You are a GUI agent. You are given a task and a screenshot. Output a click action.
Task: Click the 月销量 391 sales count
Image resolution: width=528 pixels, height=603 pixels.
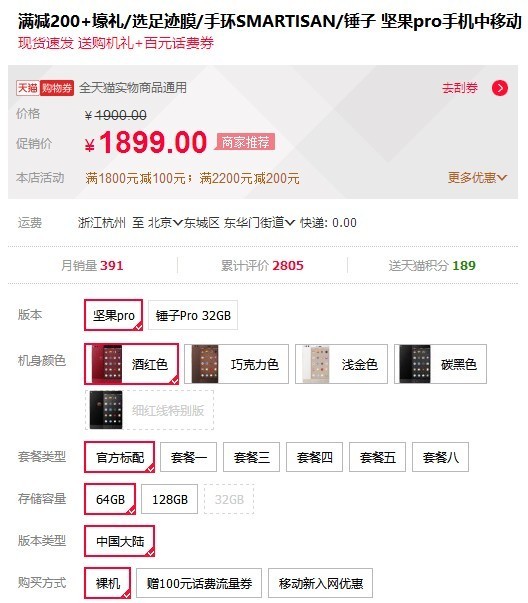pos(92,265)
